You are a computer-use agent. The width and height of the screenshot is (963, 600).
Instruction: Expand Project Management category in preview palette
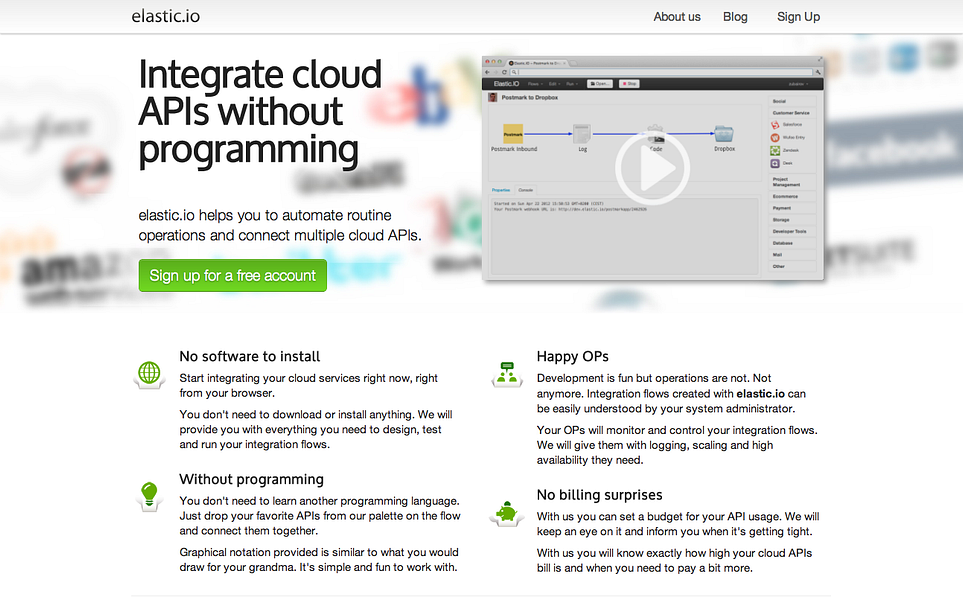(x=792, y=182)
